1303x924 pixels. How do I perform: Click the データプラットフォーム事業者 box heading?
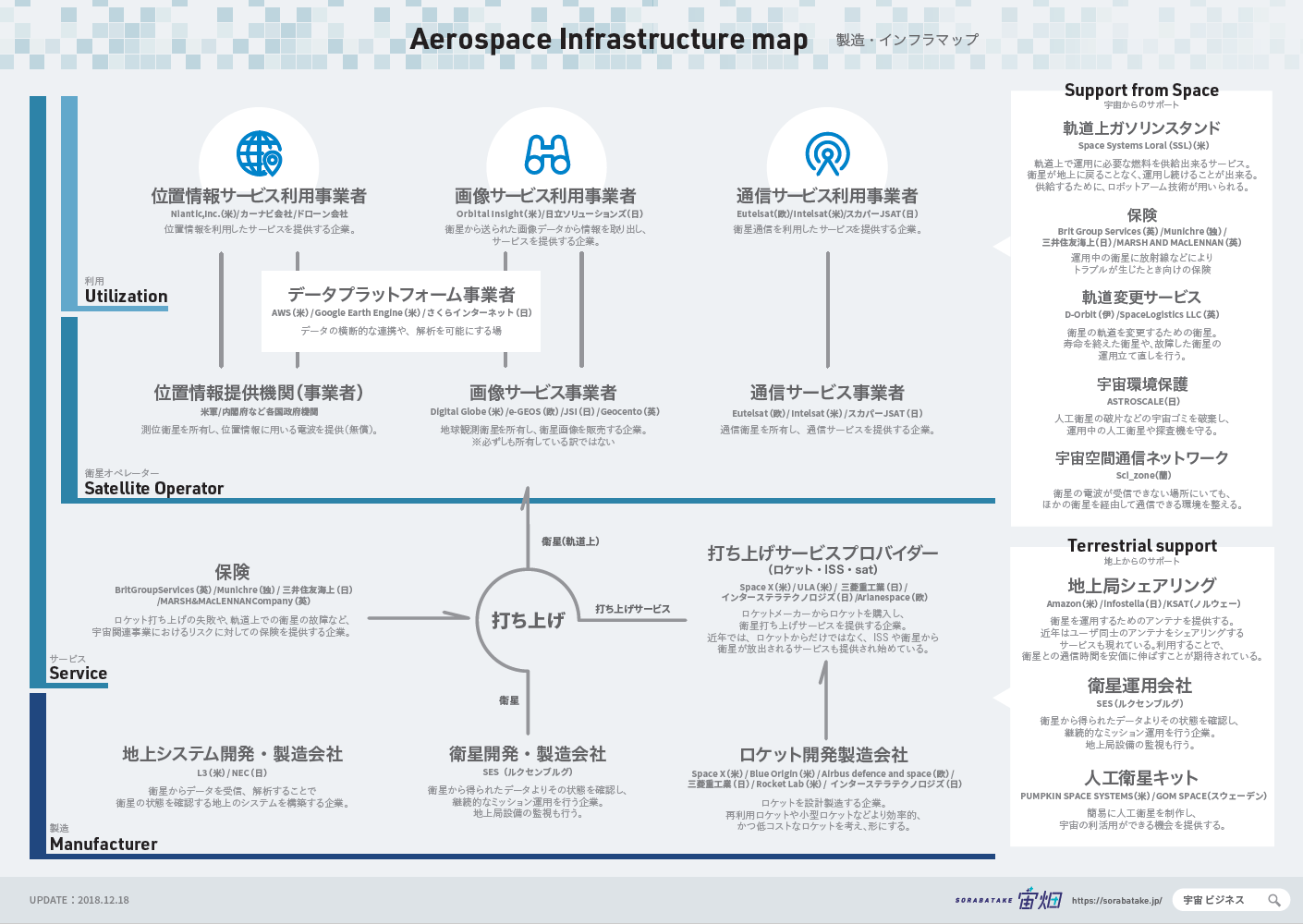click(401, 295)
